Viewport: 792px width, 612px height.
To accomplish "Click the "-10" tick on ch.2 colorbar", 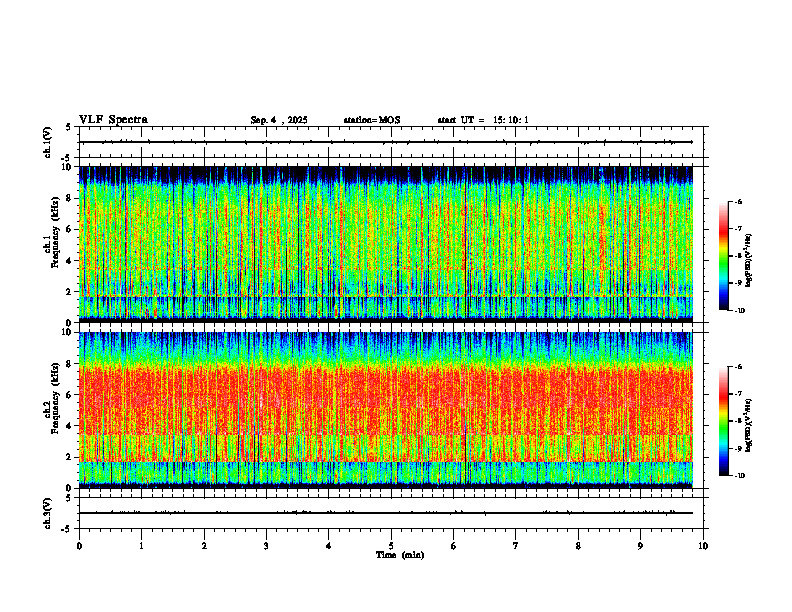I will coord(739,476).
